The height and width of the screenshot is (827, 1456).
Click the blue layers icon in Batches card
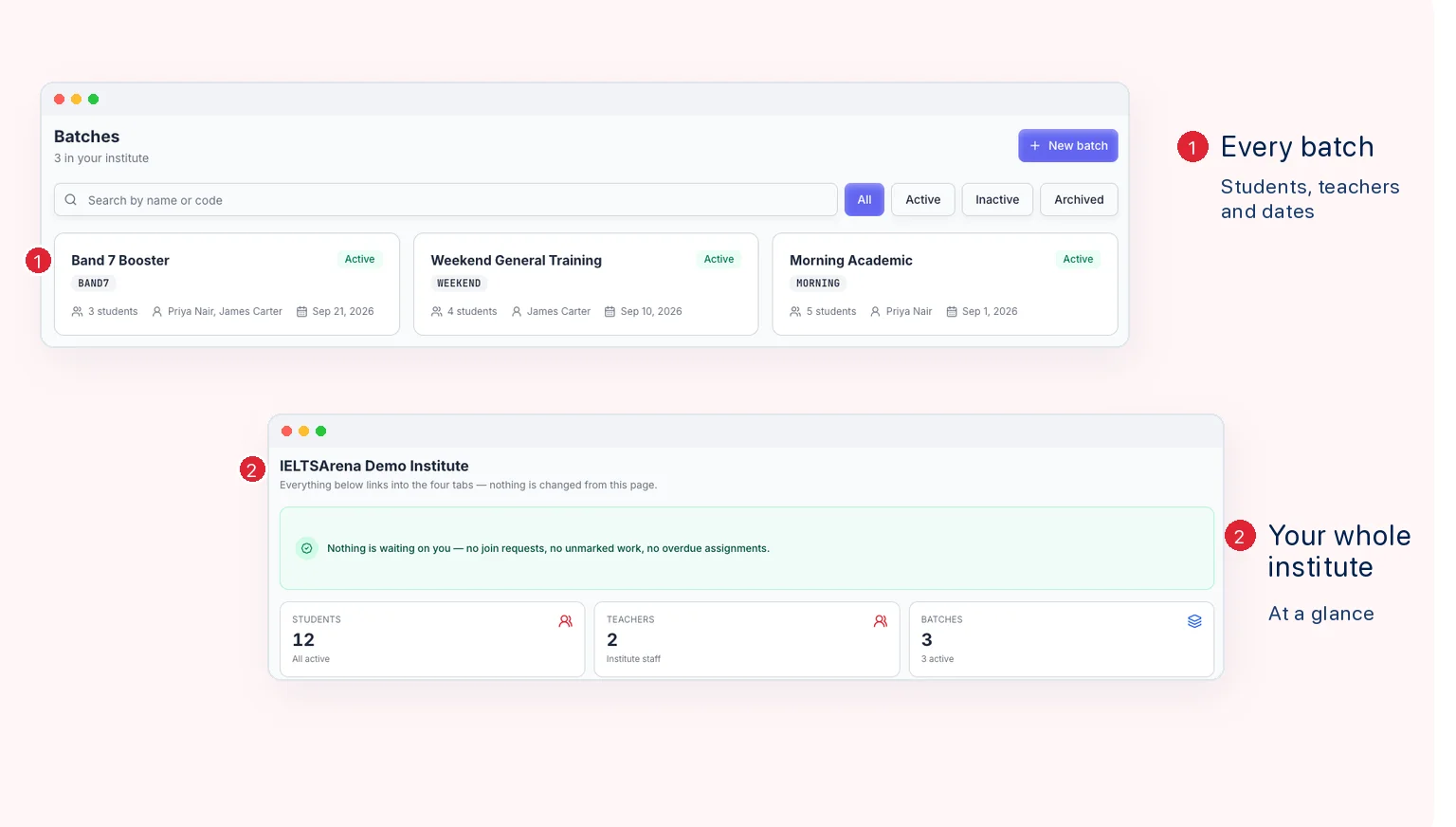(x=1194, y=621)
